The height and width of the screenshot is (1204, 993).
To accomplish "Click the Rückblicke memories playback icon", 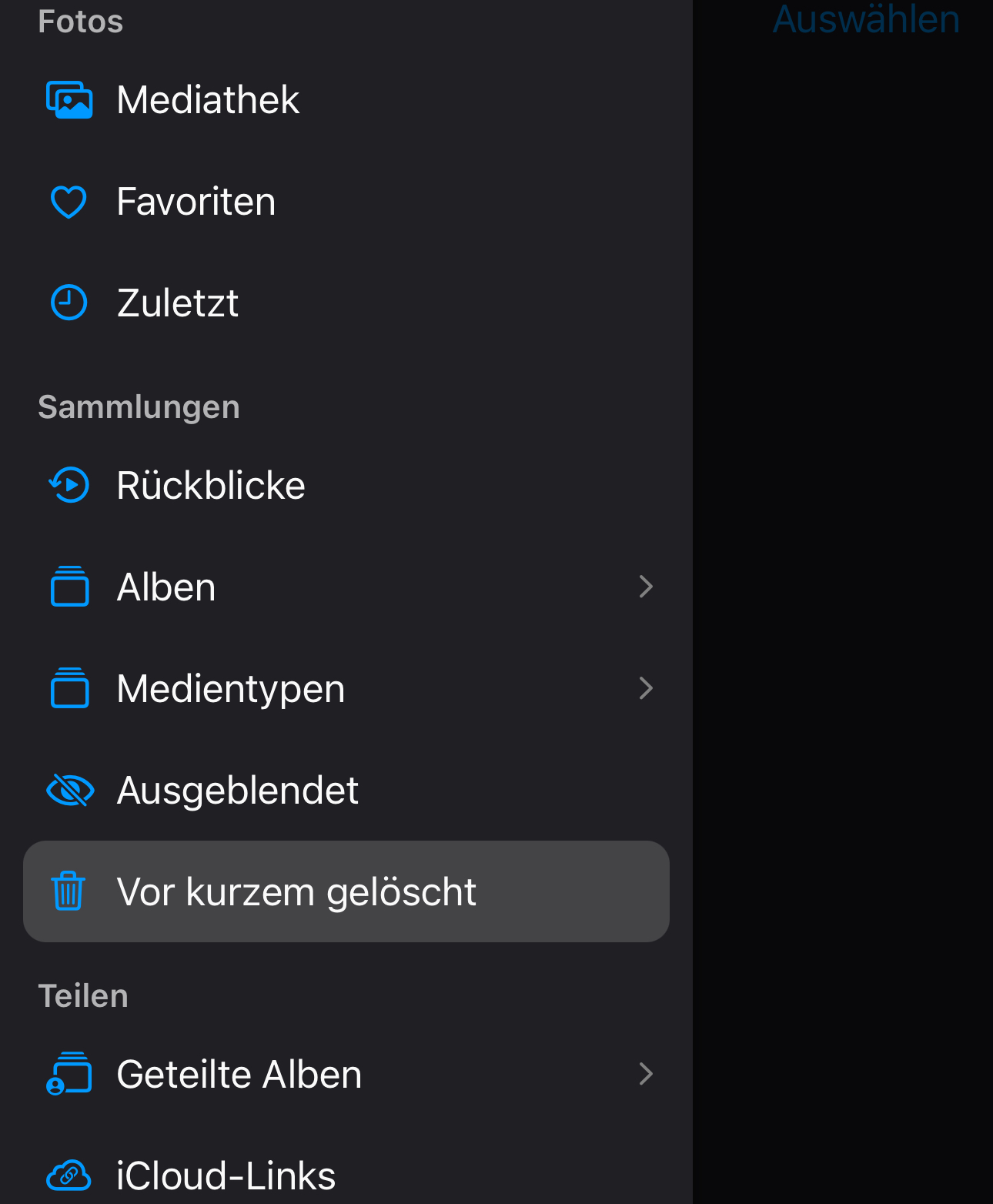I will pyautogui.click(x=69, y=485).
